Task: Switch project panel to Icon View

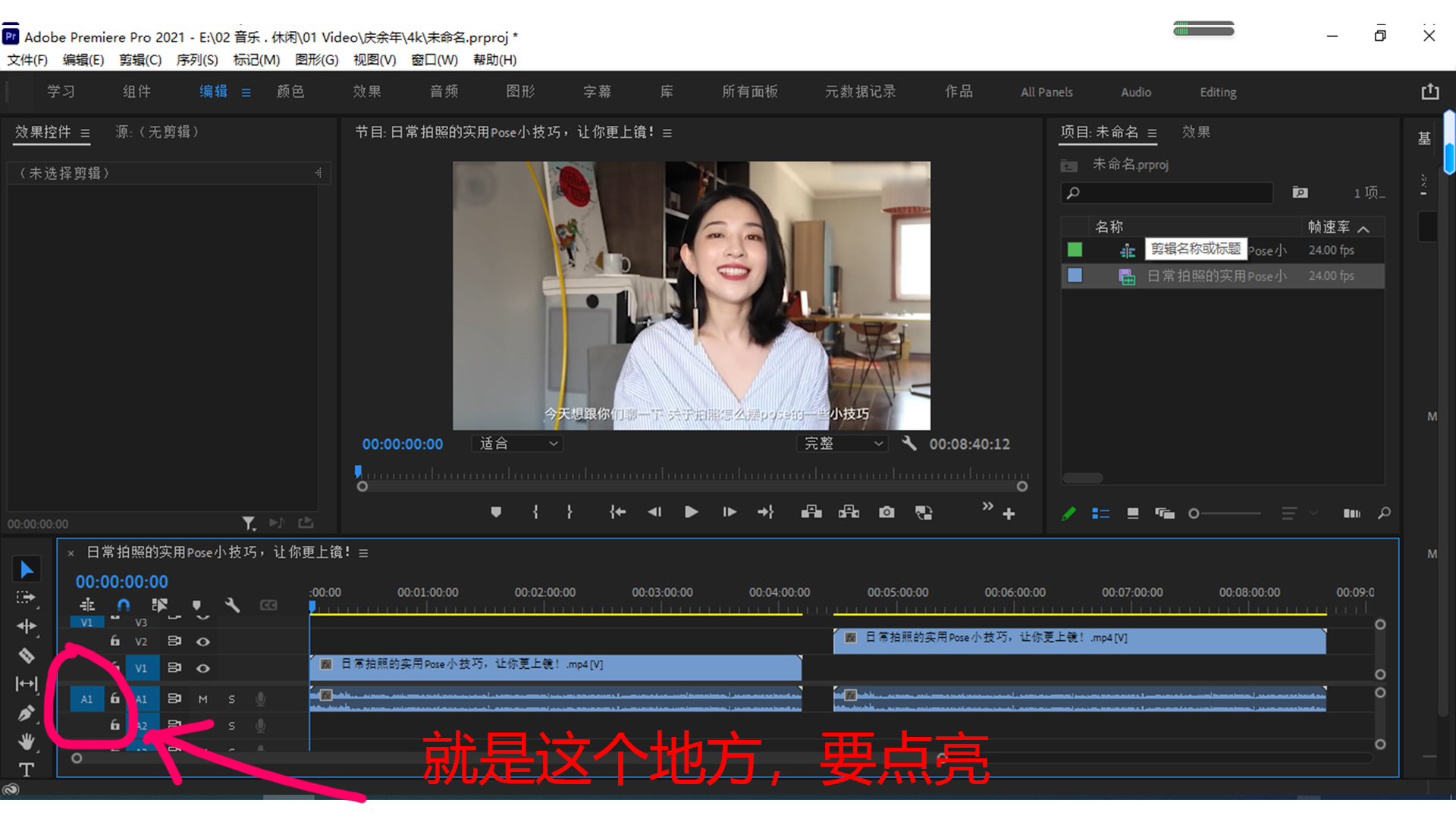Action: coord(1132,513)
